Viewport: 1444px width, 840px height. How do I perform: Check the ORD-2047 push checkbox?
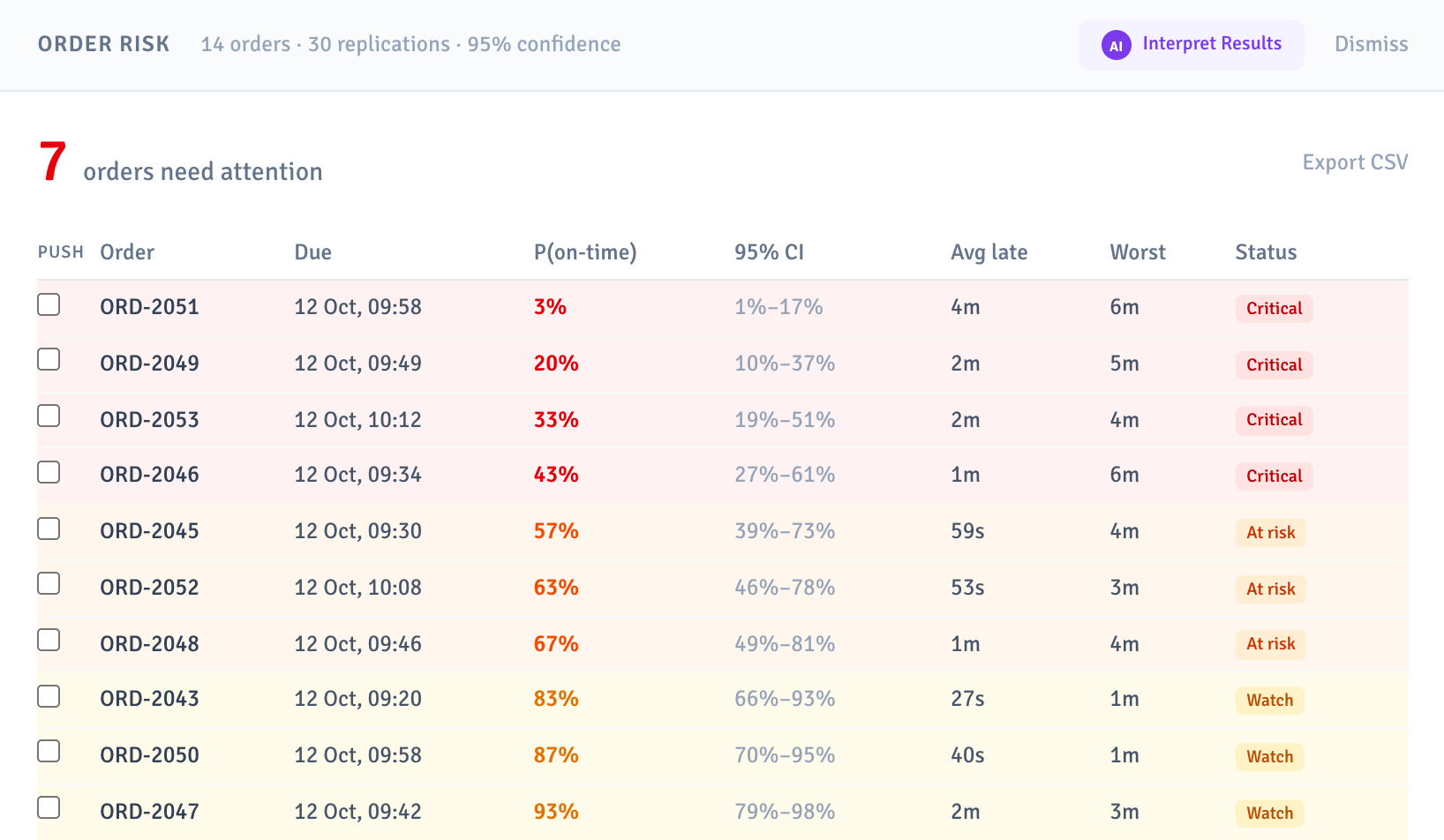49,807
